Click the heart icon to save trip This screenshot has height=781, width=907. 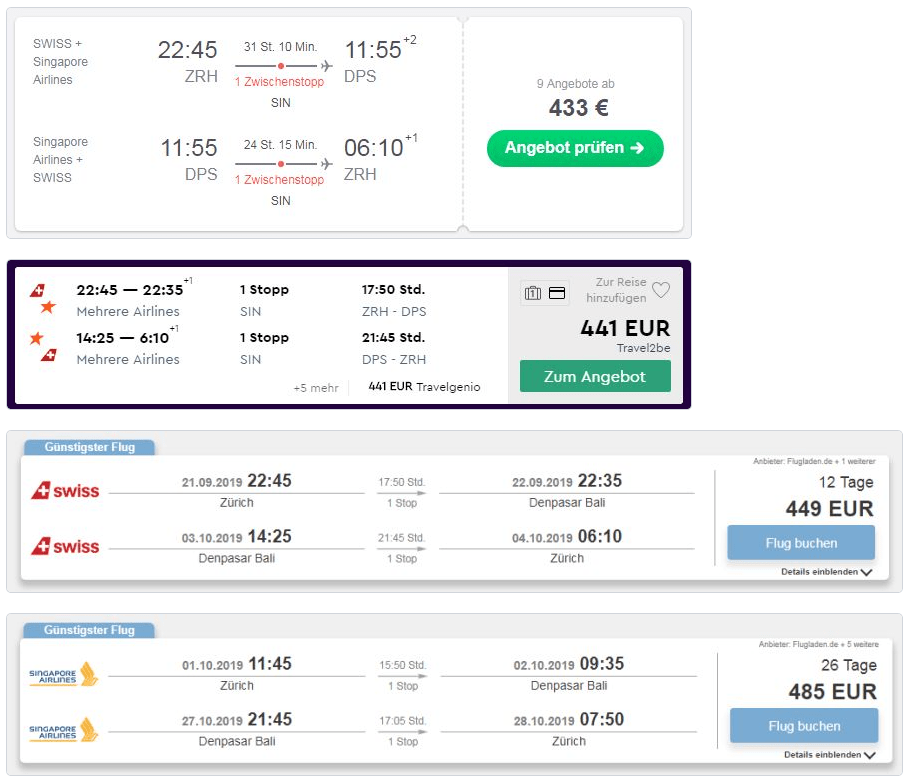point(661,289)
